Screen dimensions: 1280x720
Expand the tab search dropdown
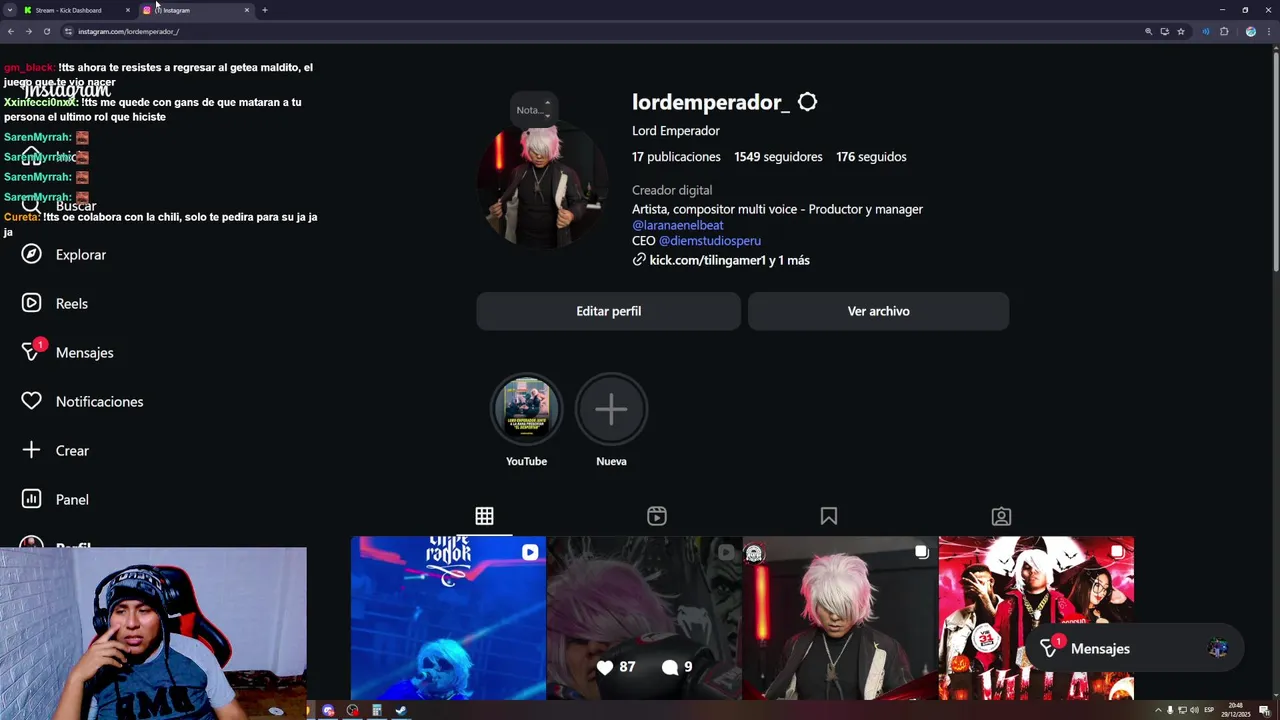pyautogui.click(x=9, y=10)
